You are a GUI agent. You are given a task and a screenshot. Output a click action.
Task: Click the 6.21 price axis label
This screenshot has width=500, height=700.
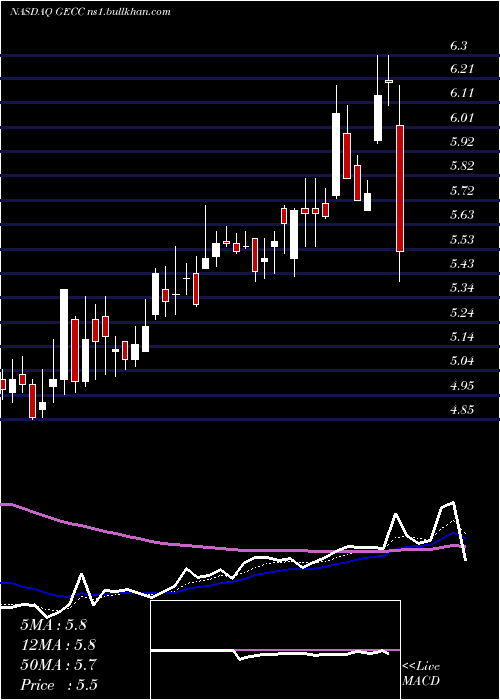tap(462, 69)
